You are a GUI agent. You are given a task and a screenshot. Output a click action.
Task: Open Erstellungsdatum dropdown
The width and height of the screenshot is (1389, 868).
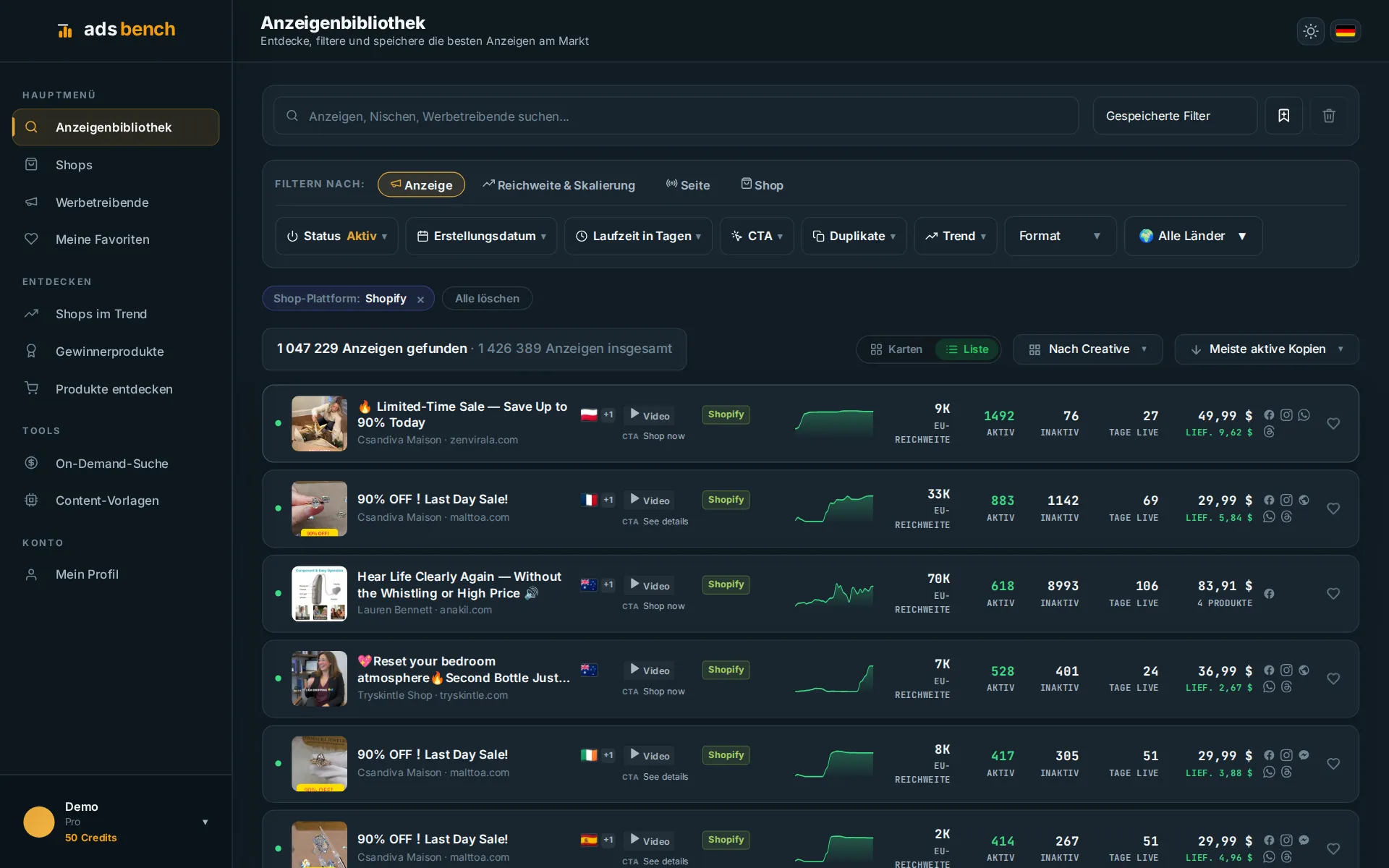coord(481,236)
